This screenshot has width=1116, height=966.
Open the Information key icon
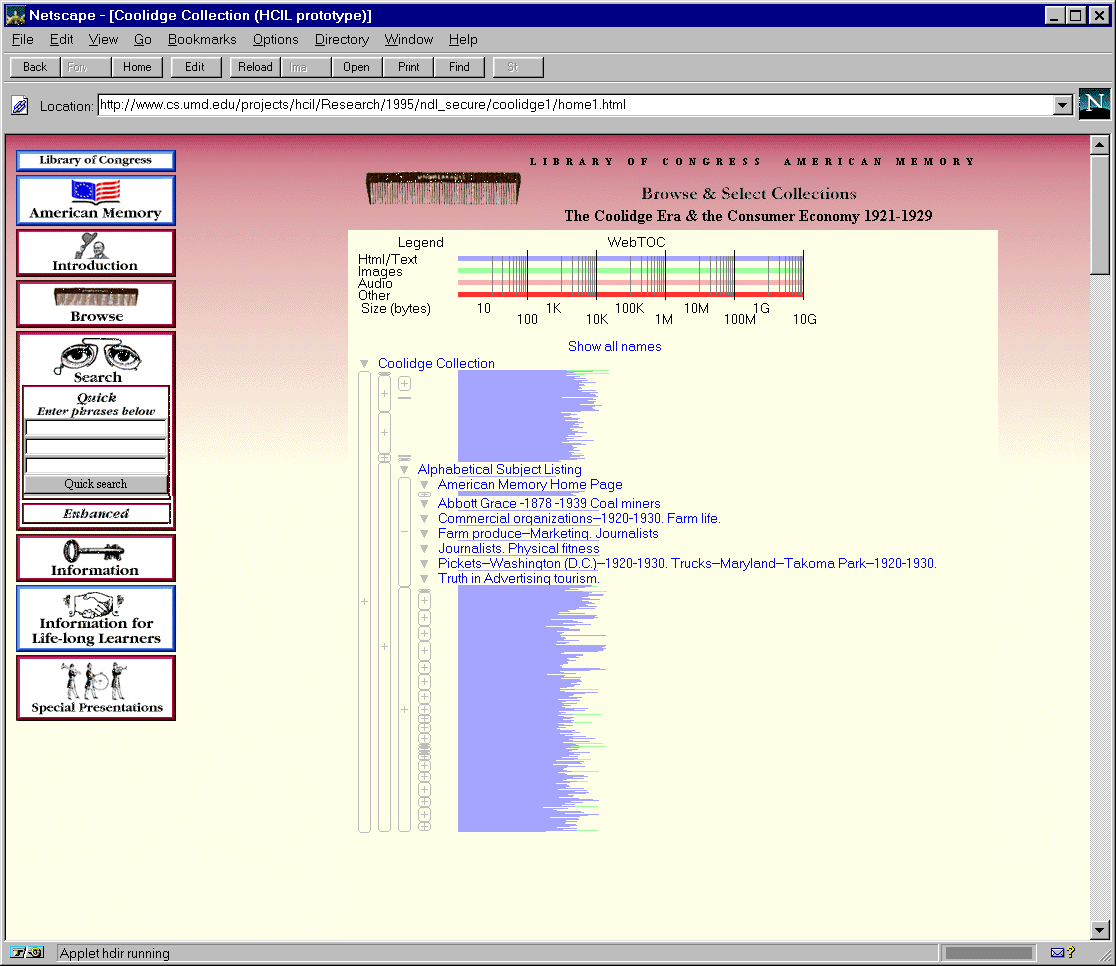pos(94,551)
